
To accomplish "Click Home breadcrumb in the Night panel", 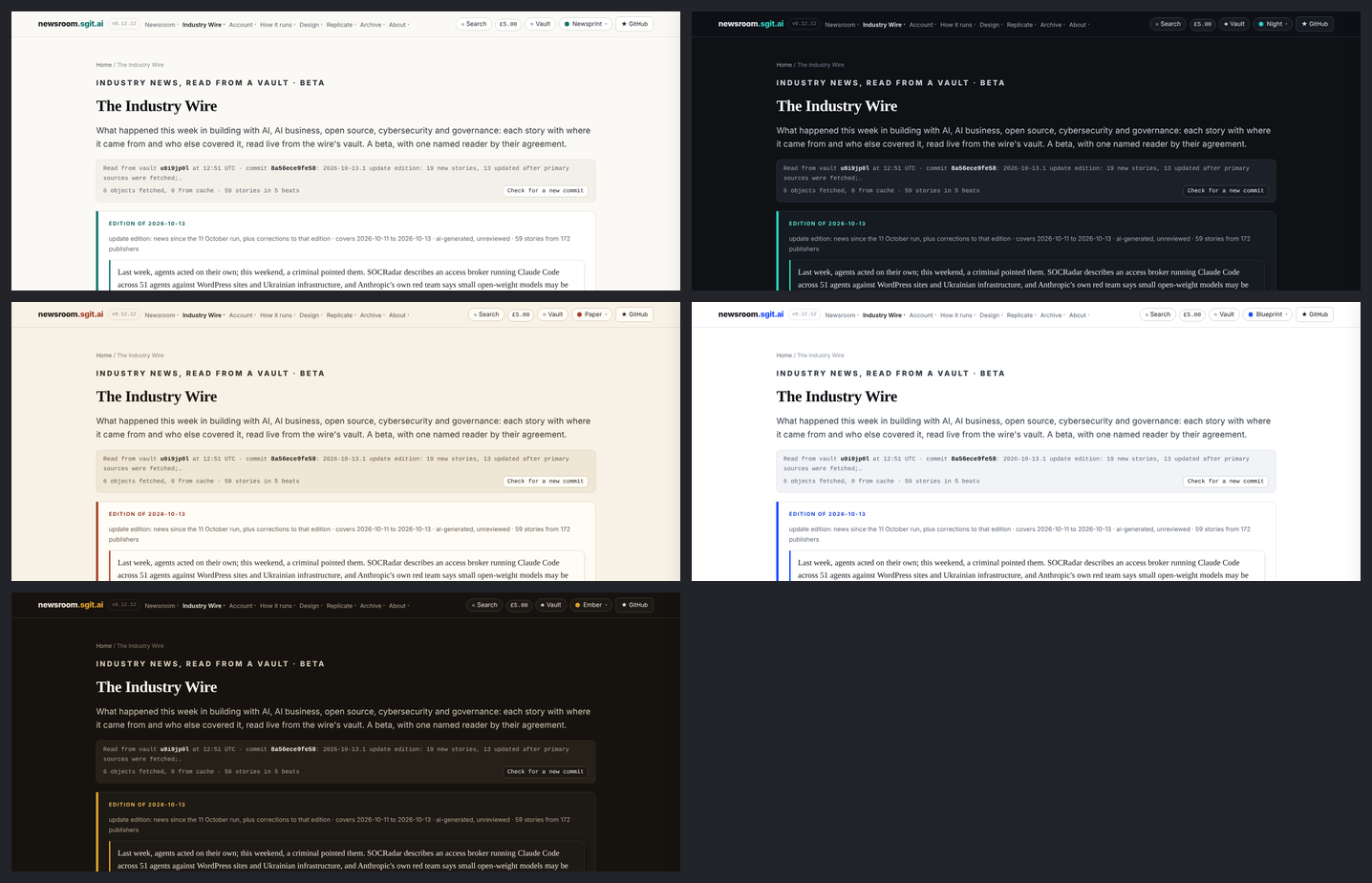I will coord(783,65).
